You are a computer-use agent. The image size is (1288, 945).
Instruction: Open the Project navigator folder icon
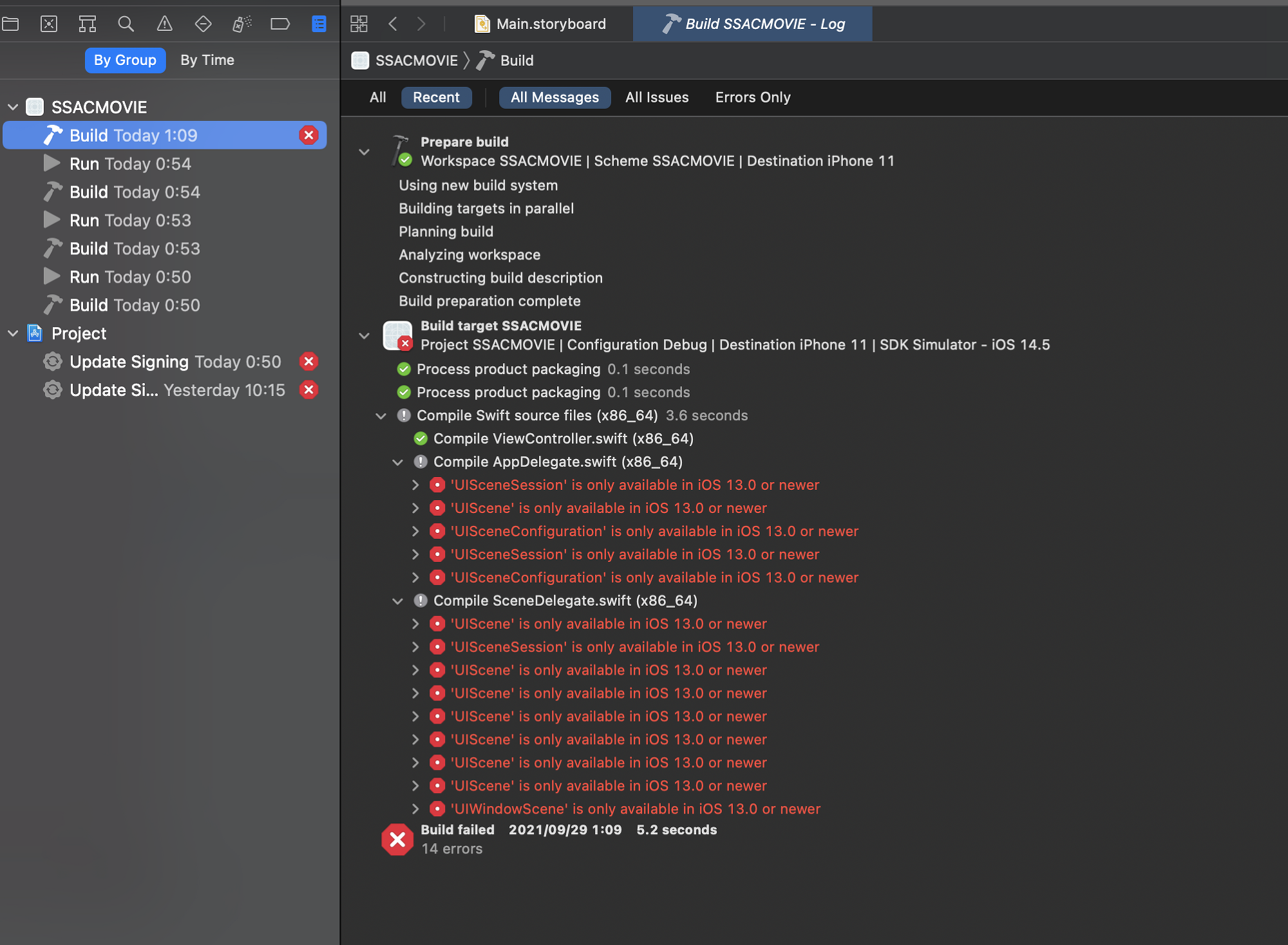pos(10,24)
